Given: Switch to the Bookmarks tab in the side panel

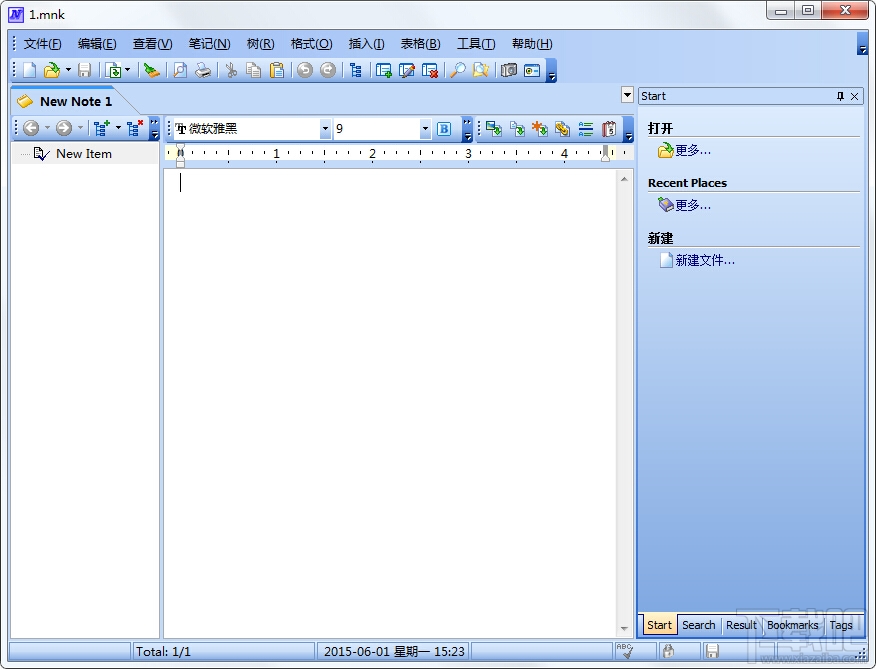Looking at the screenshot, I should coord(792,625).
